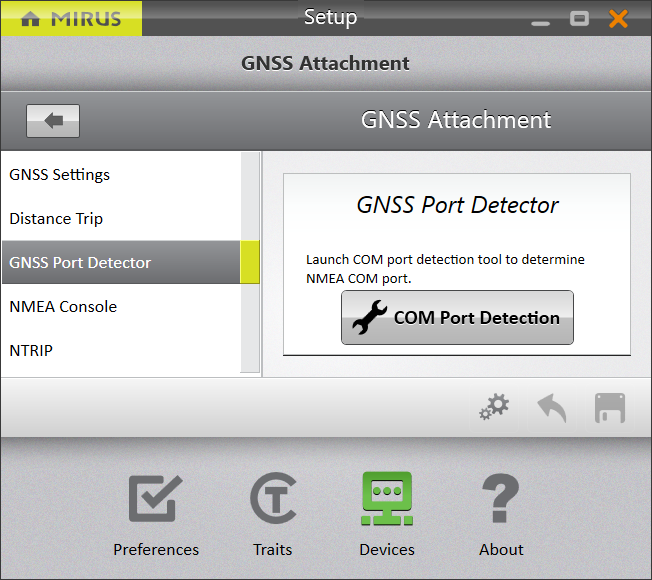652x580 pixels.
Task: Open the NTRIP settings item
Action: (x=121, y=350)
